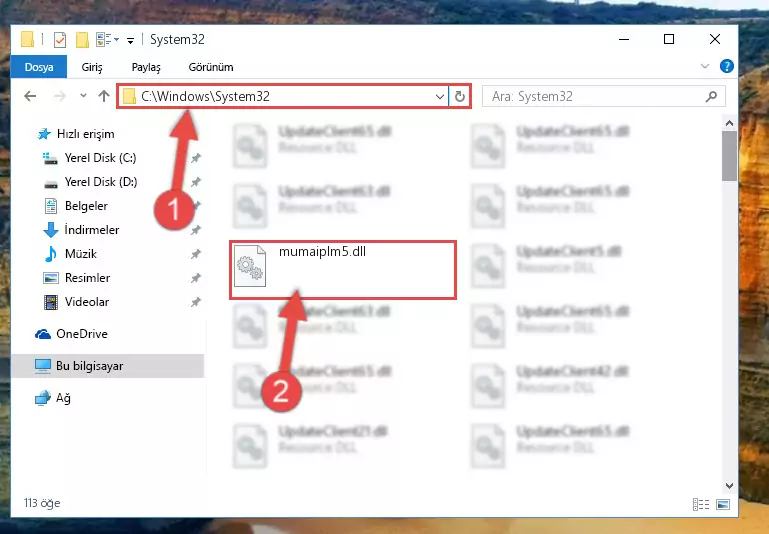Close the System32 window
This screenshot has height=534, width=769.
(x=715, y=39)
